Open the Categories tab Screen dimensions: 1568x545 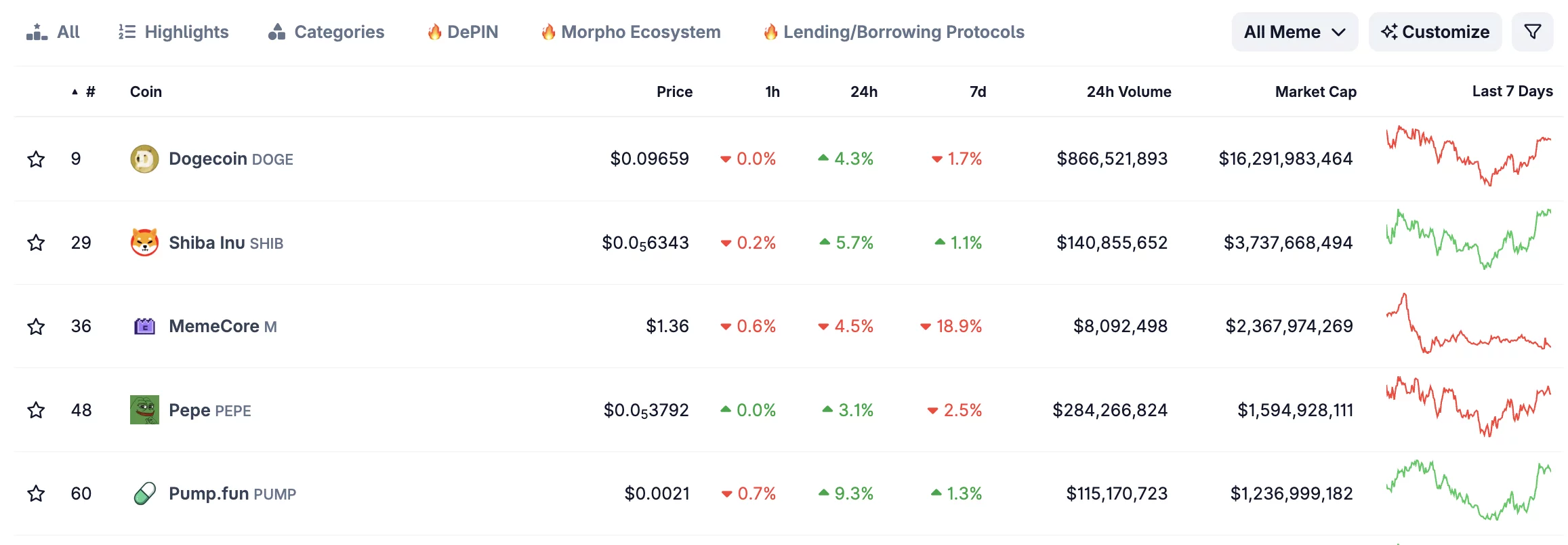coord(326,32)
